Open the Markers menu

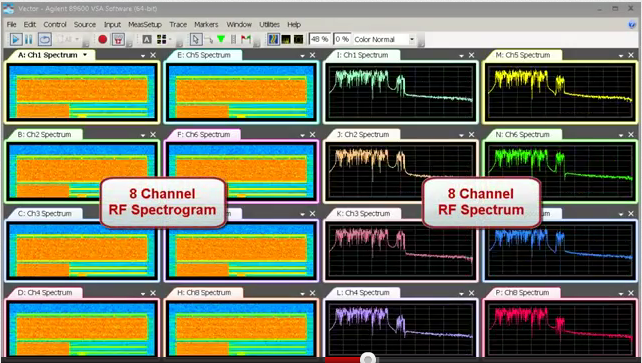click(x=206, y=25)
